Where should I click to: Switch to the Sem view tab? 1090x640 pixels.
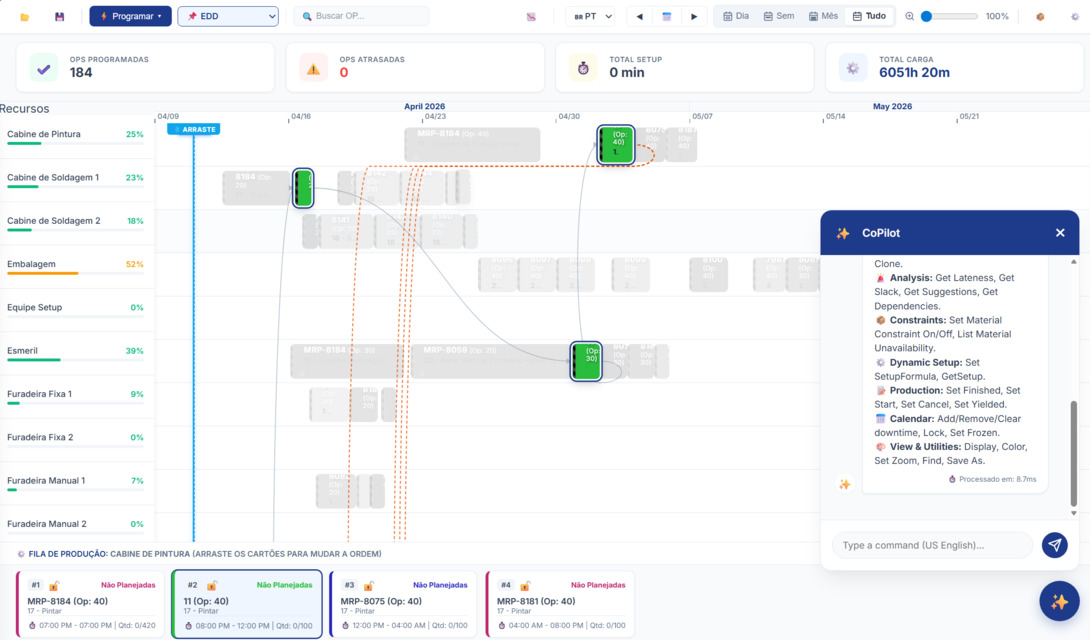(778, 16)
